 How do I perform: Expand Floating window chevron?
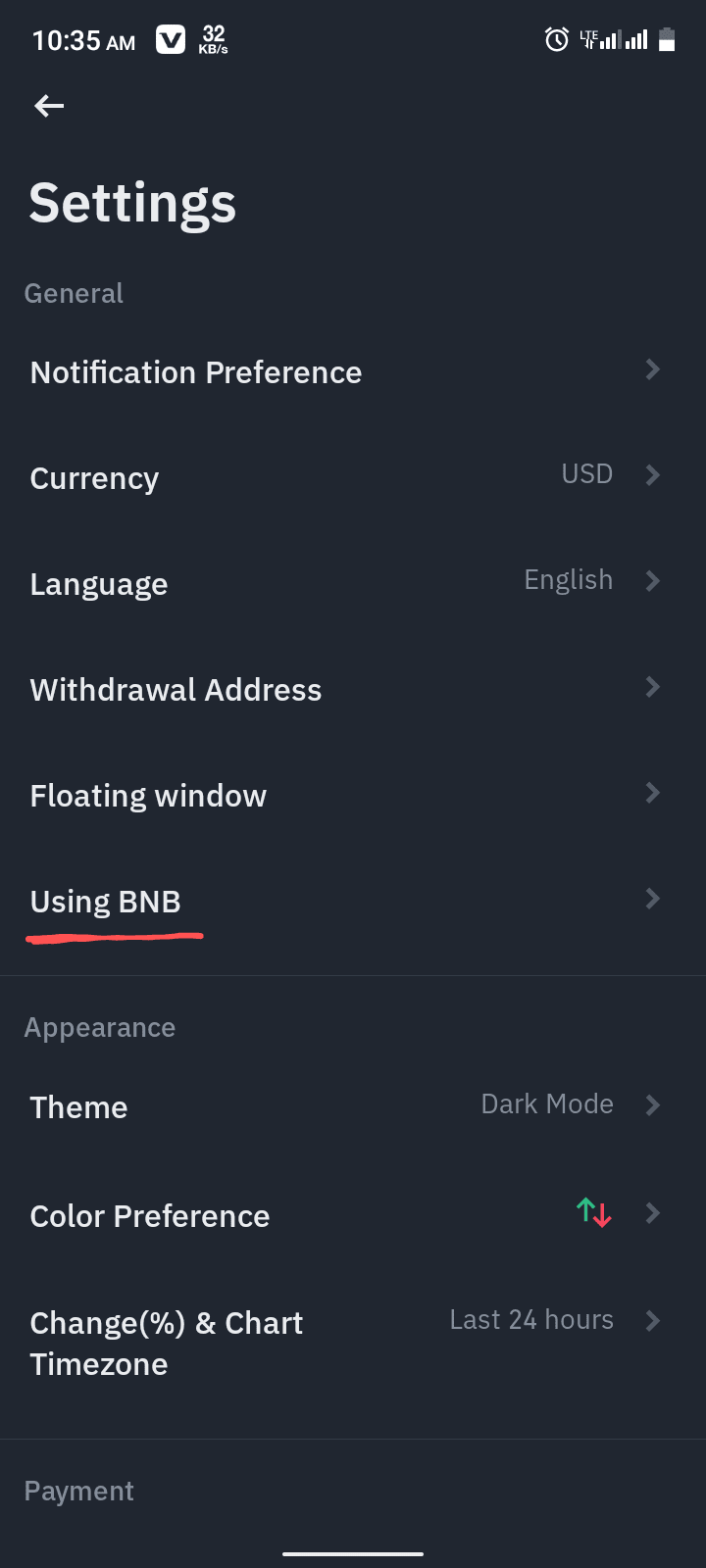pos(653,793)
